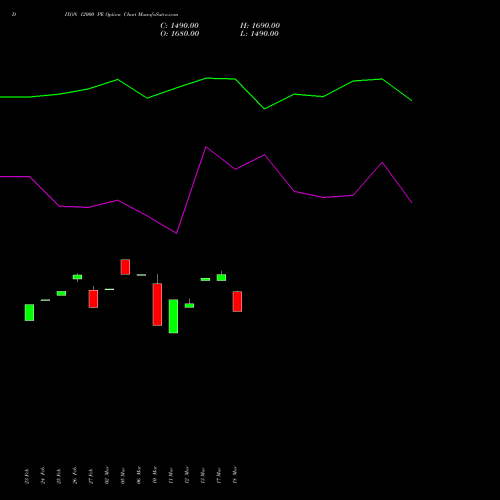Click the PE Options Chart title text
The image size is (500, 500).
(121, 15)
